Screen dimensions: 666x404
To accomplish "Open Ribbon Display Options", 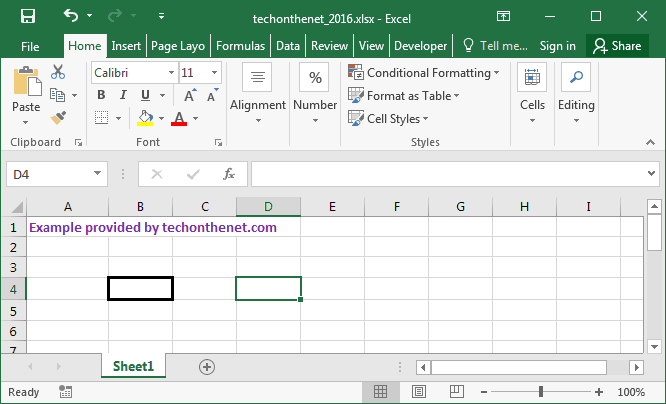I will [x=503, y=16].
